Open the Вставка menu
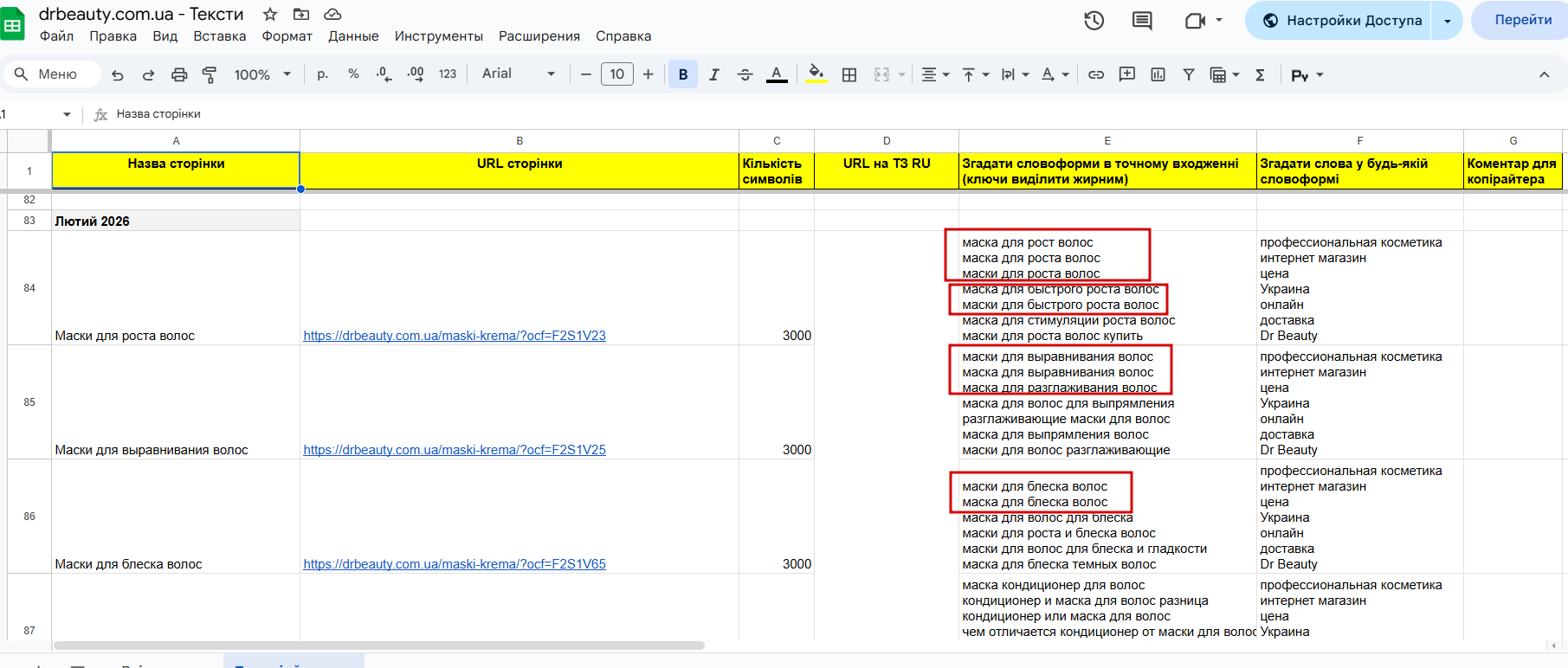1568x668 pixels. coord(219,36)
